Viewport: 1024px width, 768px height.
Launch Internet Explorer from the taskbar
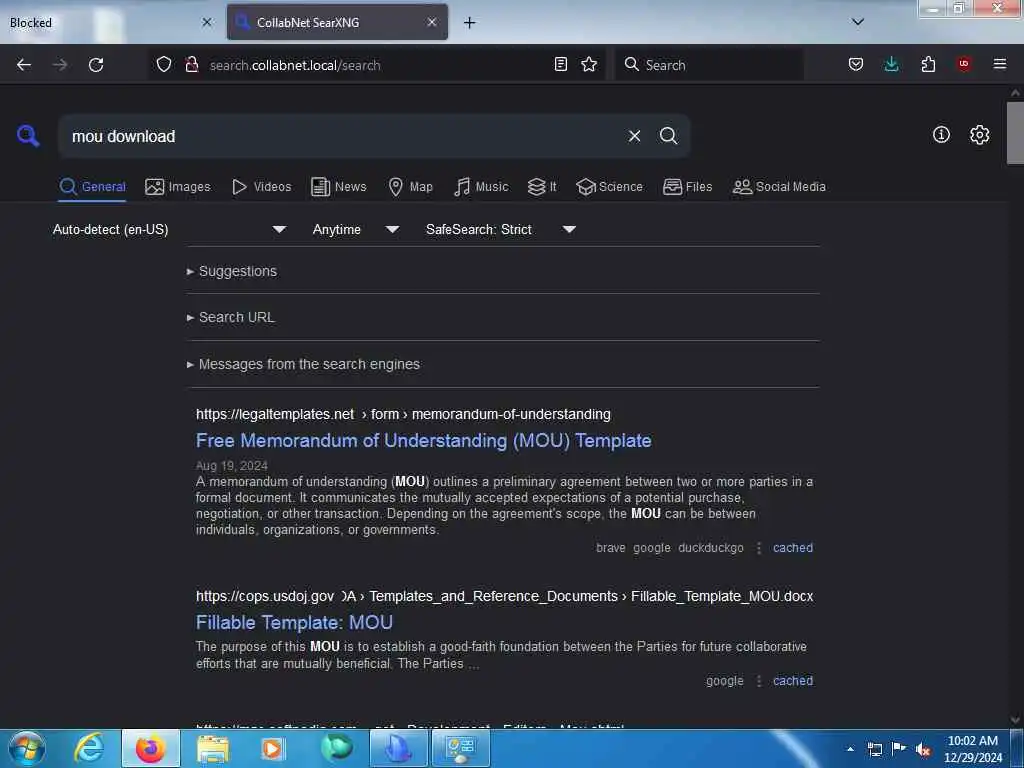coord(89,748)
